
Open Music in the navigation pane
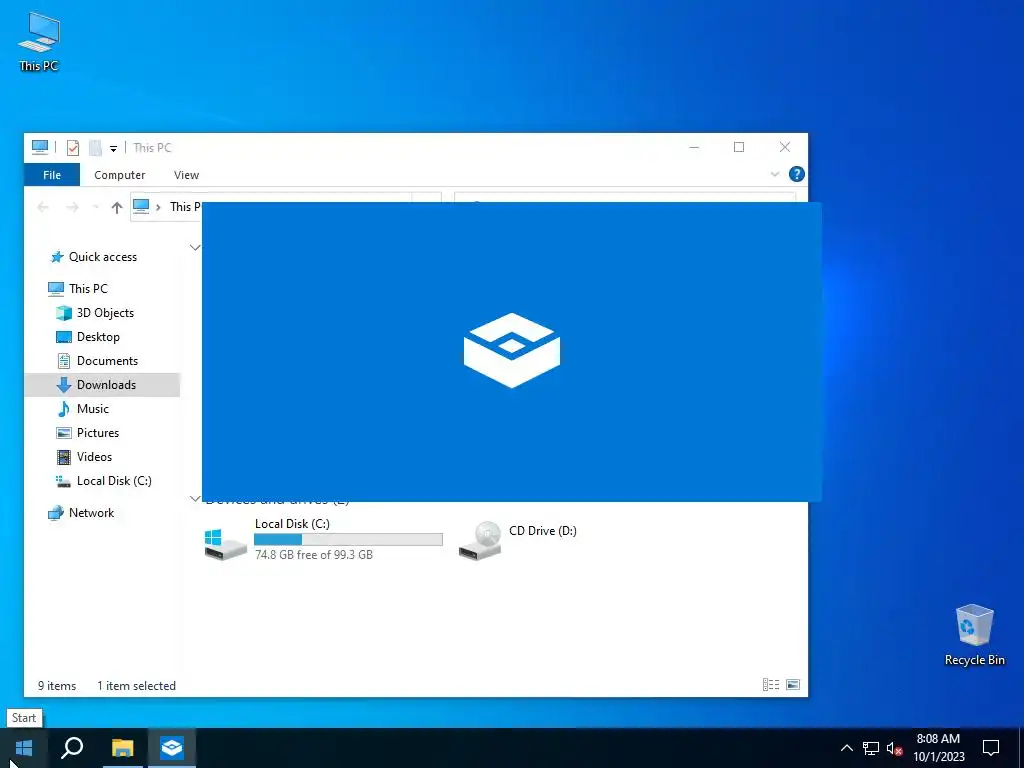[93, 409]
